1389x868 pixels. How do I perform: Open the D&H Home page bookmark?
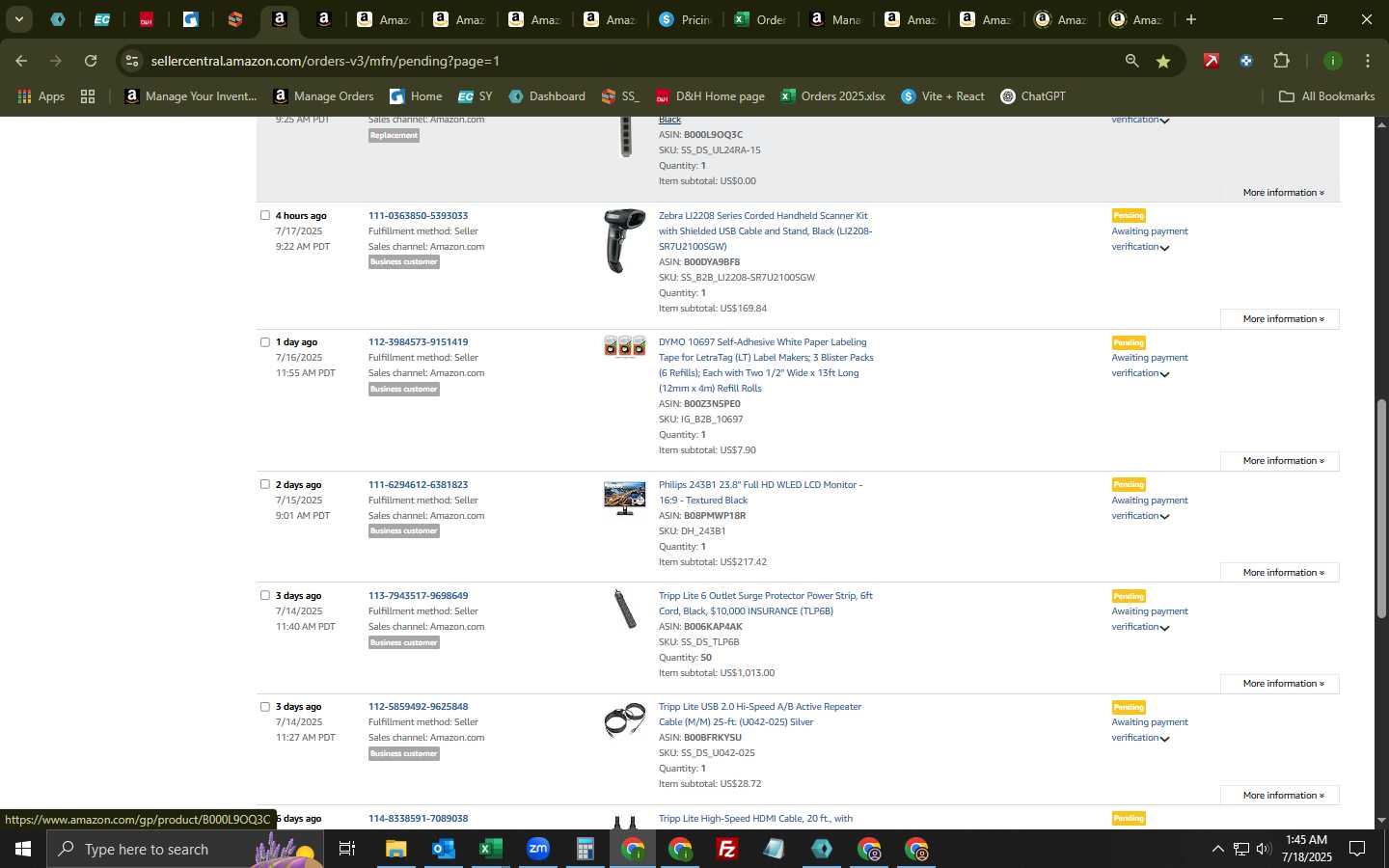tap(710, 96)
